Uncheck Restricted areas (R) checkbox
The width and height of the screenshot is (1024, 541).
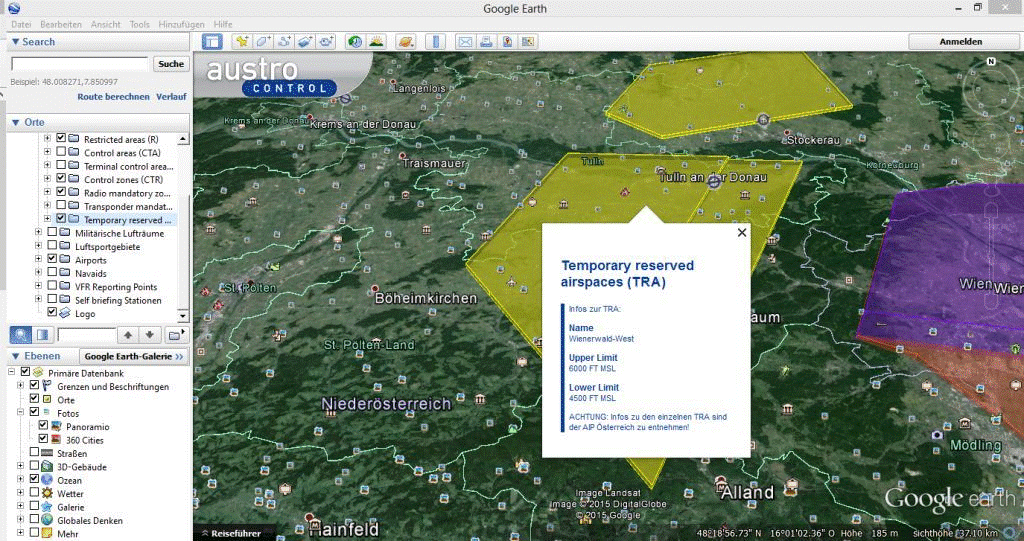(61, 139)
